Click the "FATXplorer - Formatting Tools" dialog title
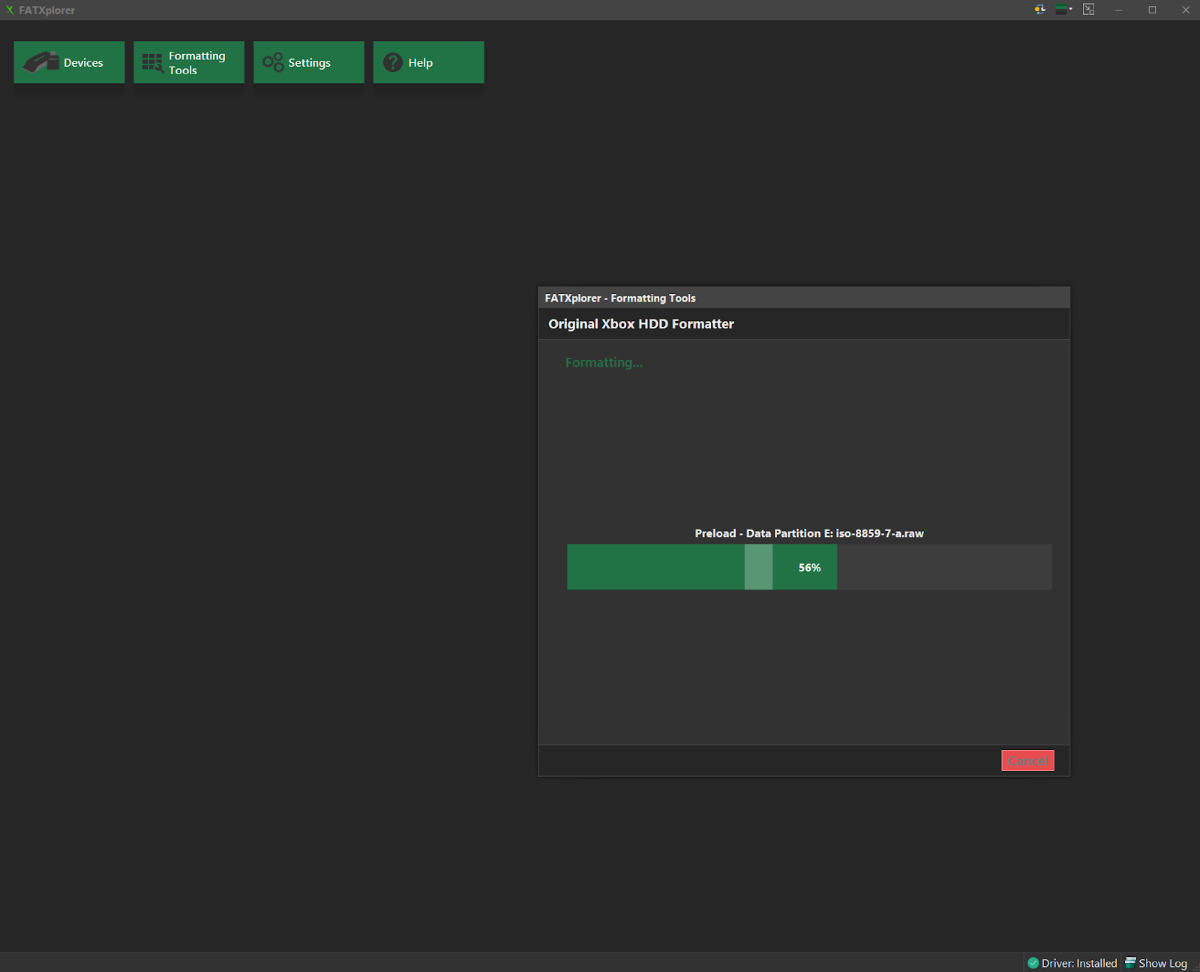1200x972 pixels. pos(620,298)
